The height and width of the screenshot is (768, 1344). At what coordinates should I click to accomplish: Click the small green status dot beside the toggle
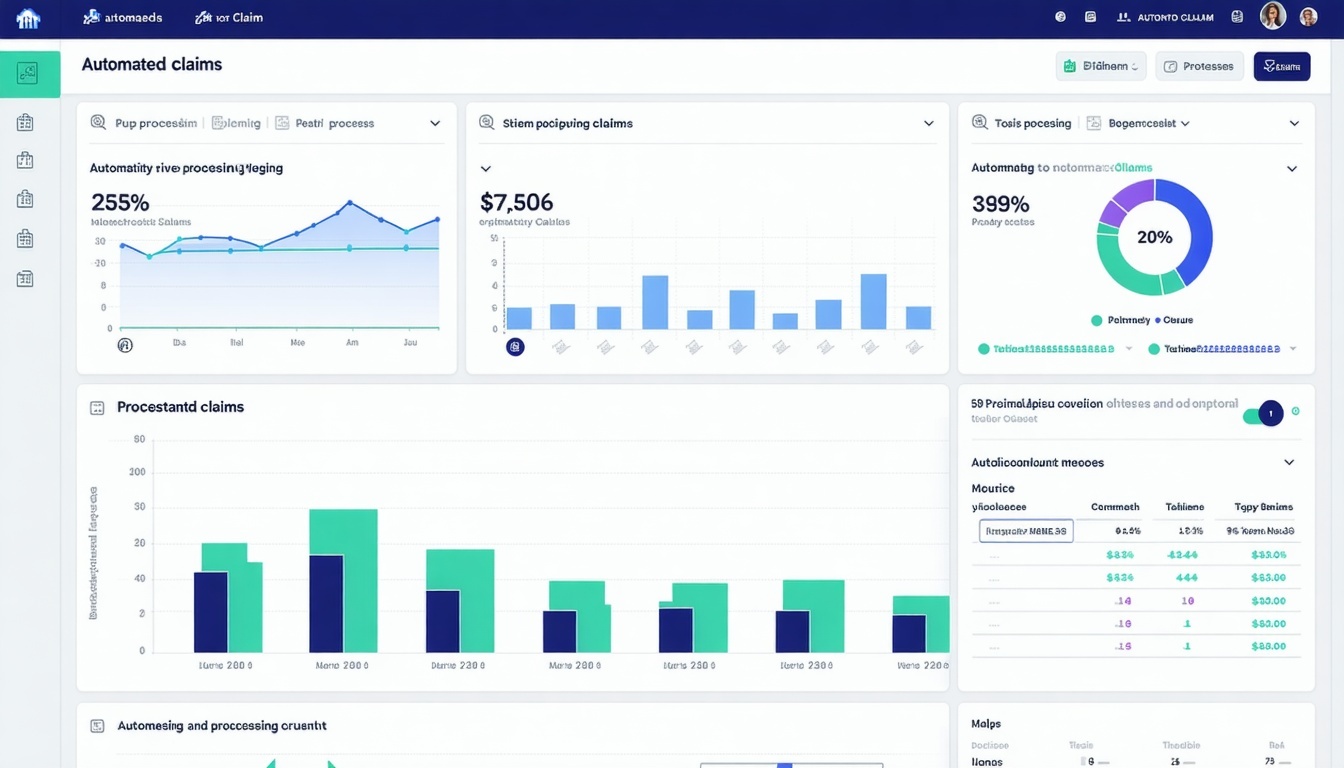click(x=1297, y=410)
